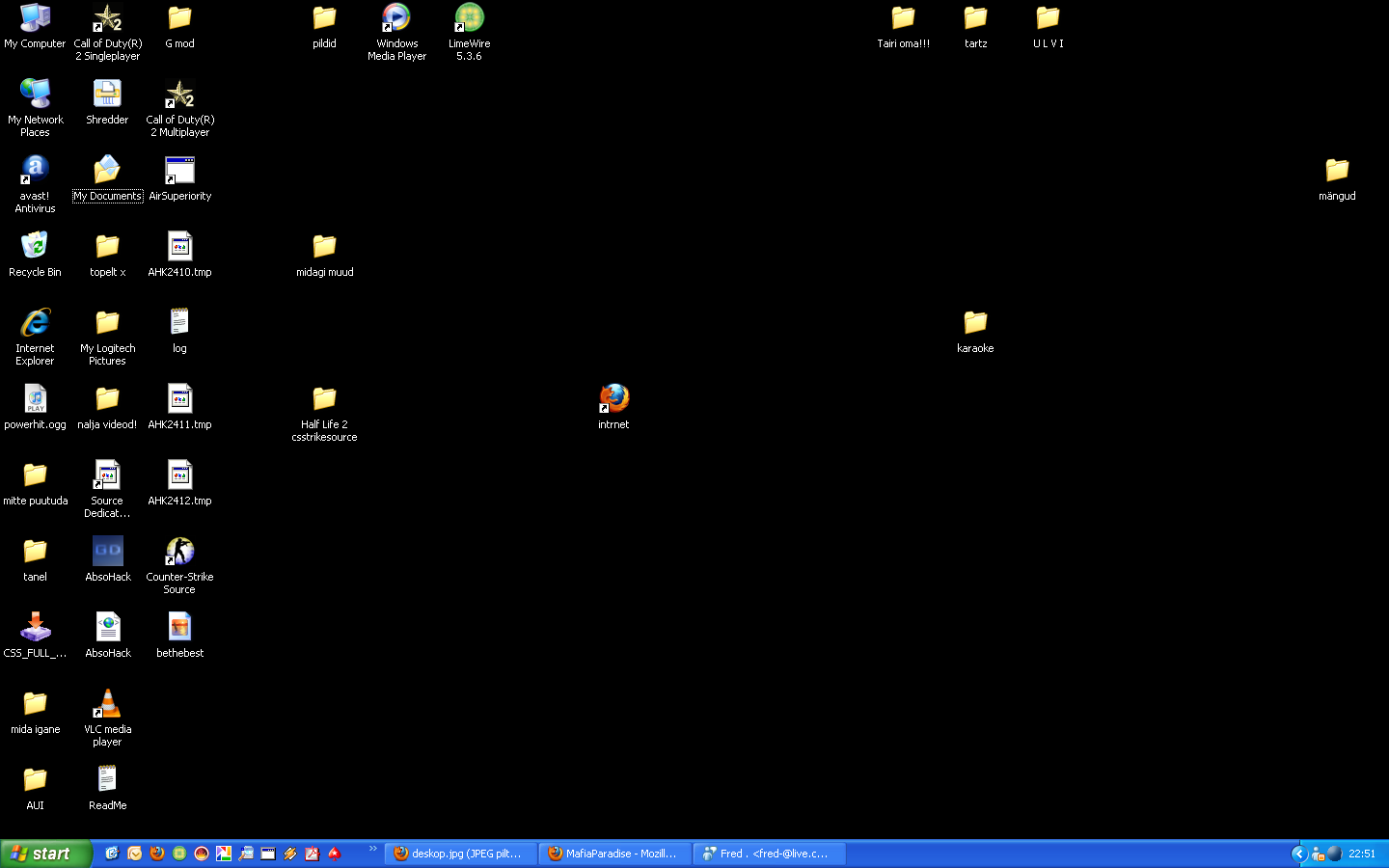The image size is (1389, 868).
Task: Switch to deskop.jpg Firefox taskbar button
Action: click(461, 854)
